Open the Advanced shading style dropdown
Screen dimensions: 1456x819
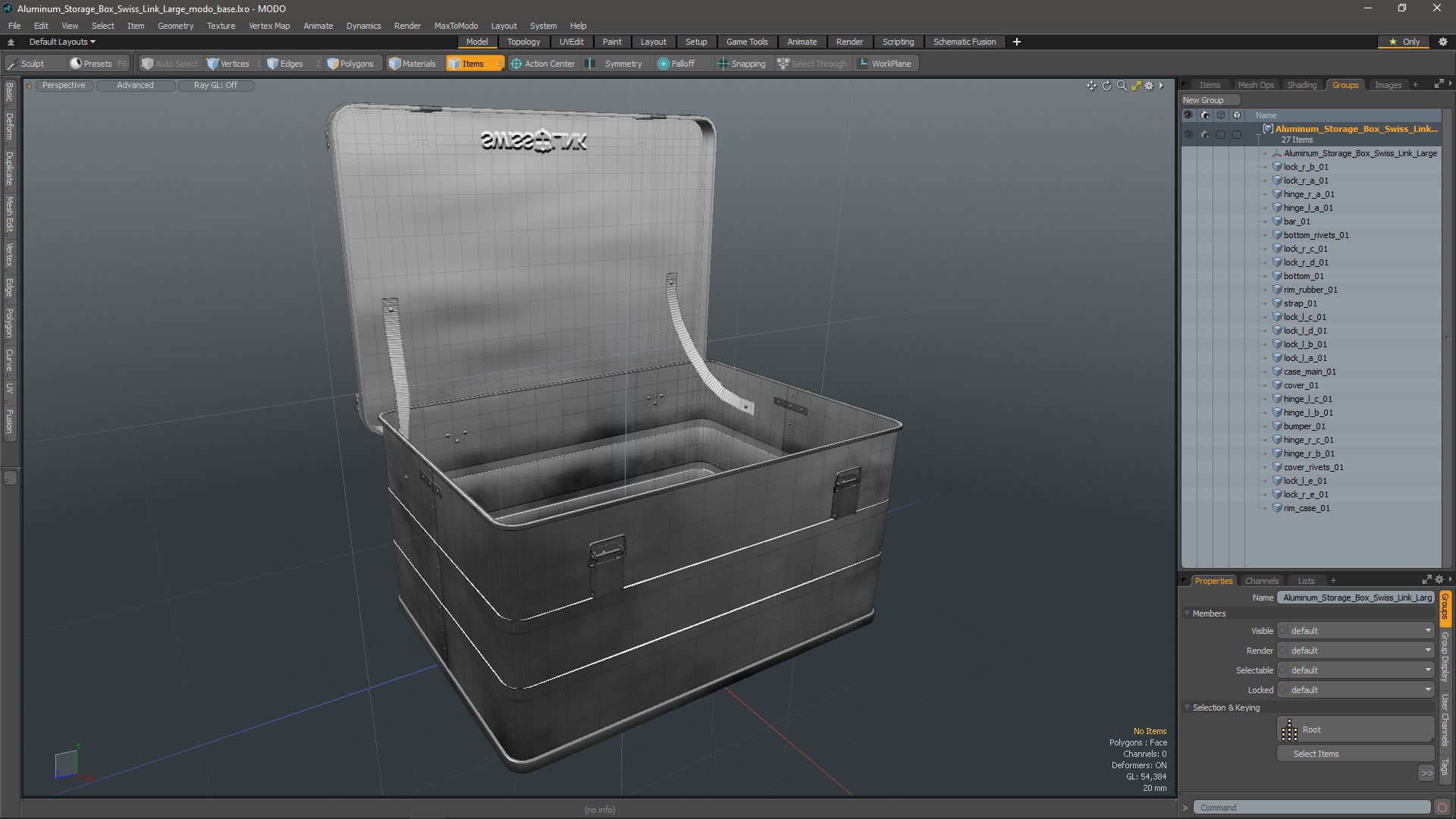(135, 85)
